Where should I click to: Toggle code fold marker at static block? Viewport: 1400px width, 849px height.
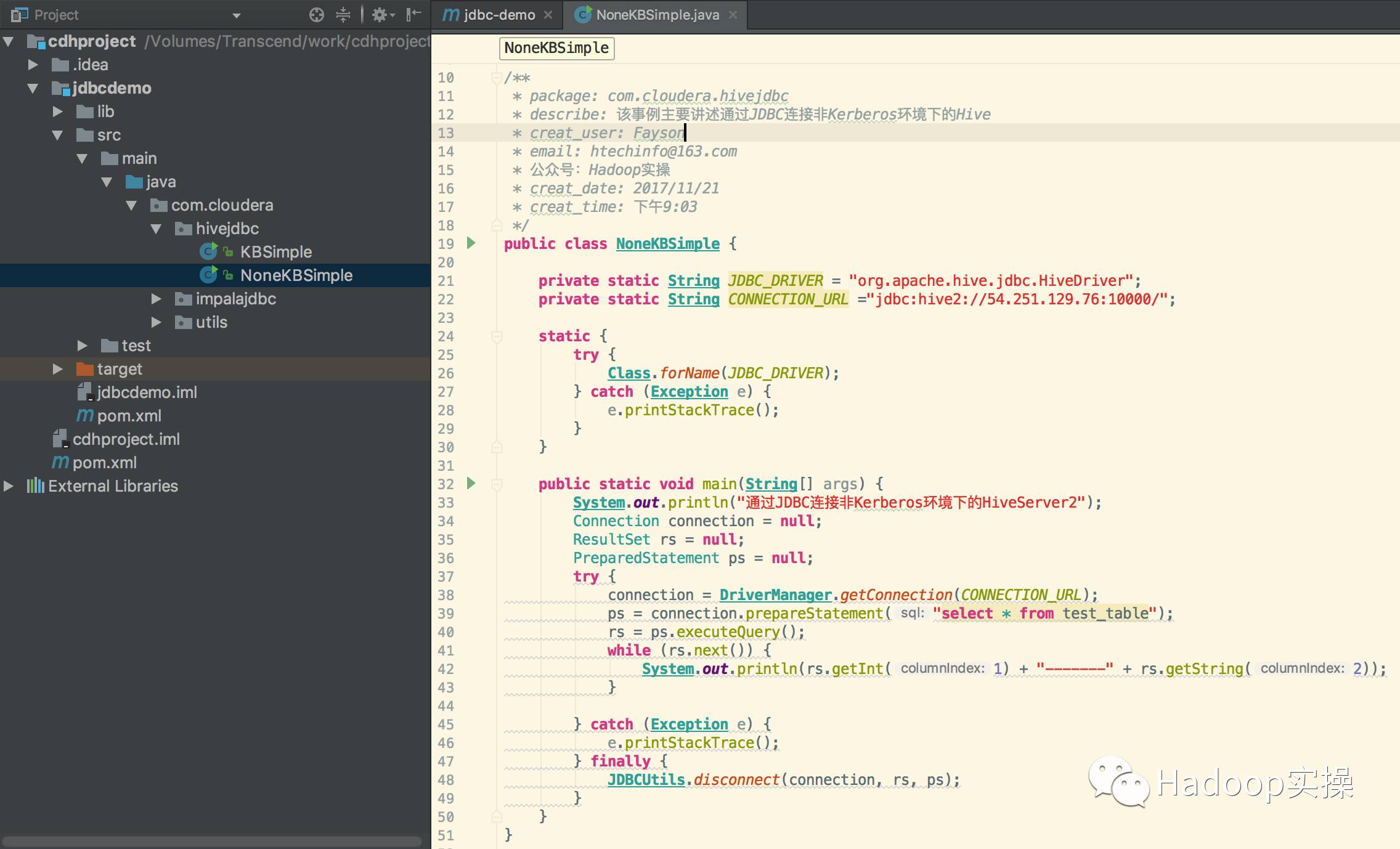[497, 336]
